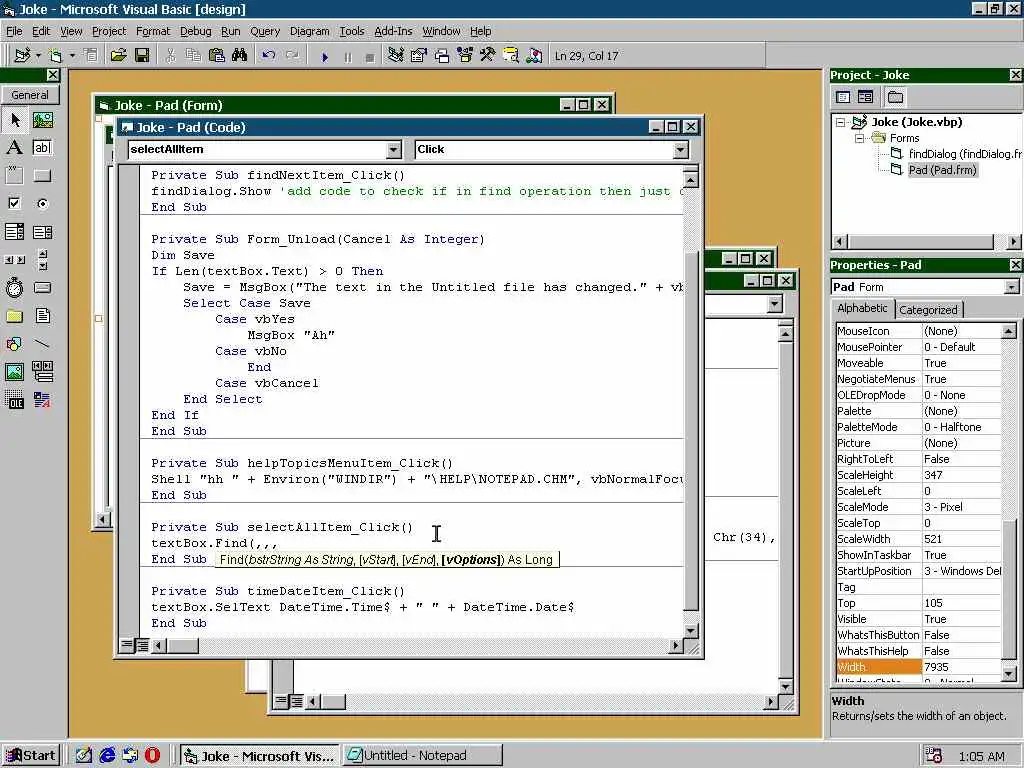
Task: Select the PictureBox control in the toolbox
Action: coord(42,120)
